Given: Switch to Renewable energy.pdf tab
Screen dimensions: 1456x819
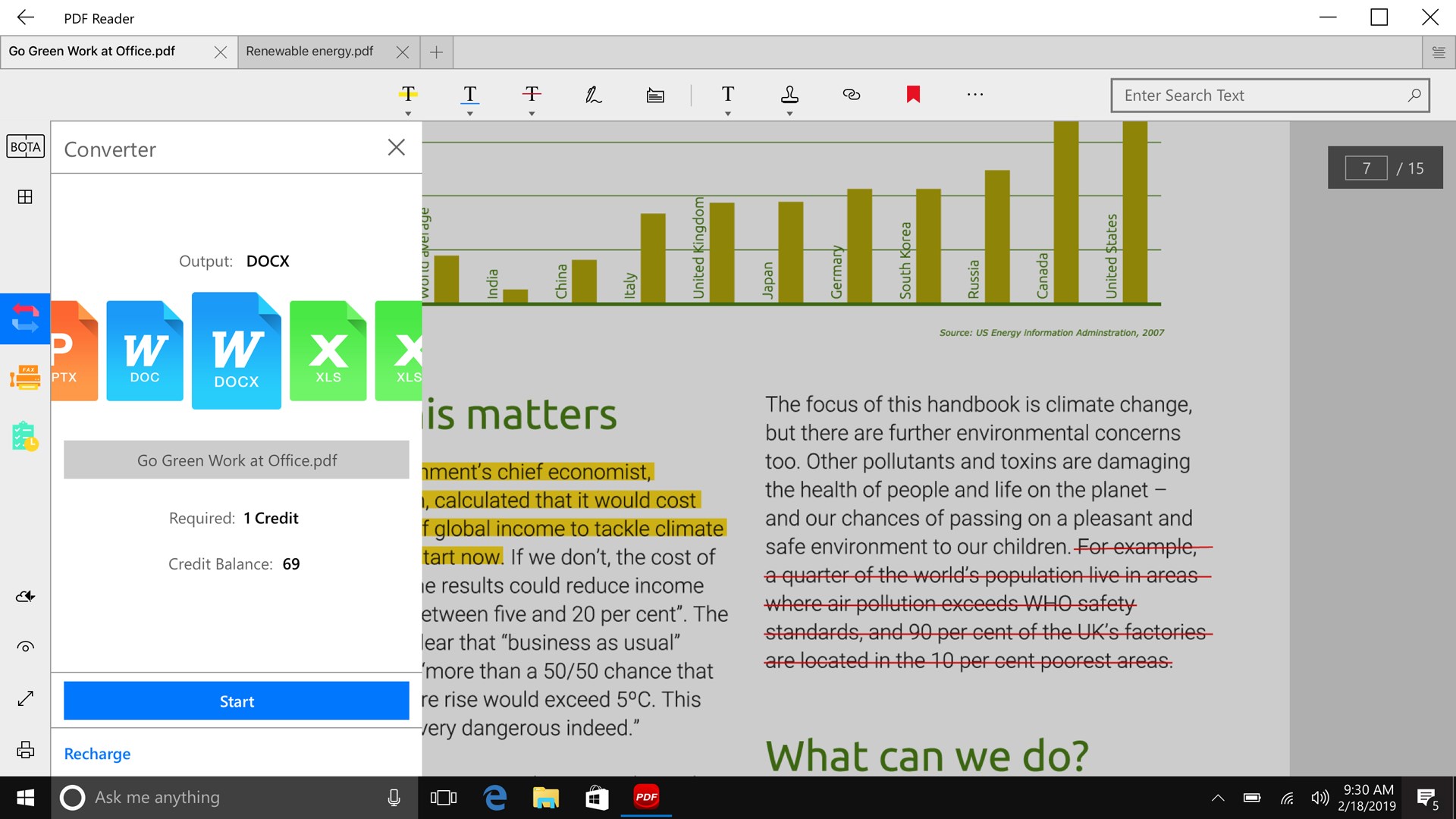Looking at the screenshot, I should [309, 52].
